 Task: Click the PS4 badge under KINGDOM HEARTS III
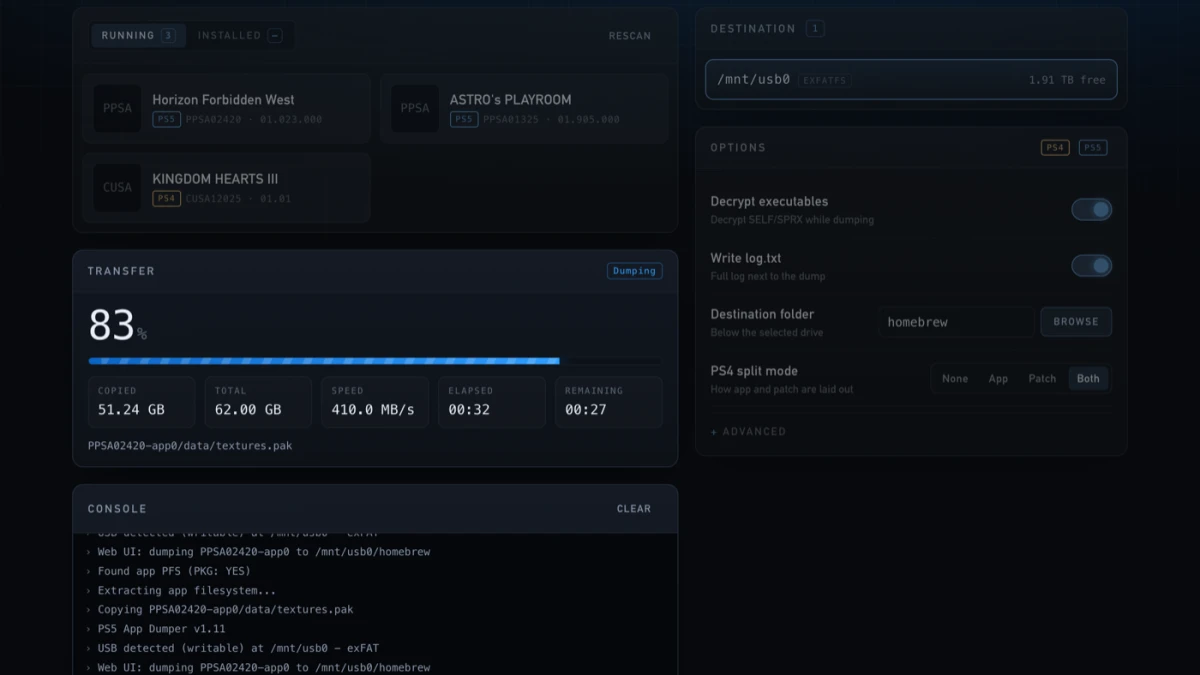tap(166, 198)
